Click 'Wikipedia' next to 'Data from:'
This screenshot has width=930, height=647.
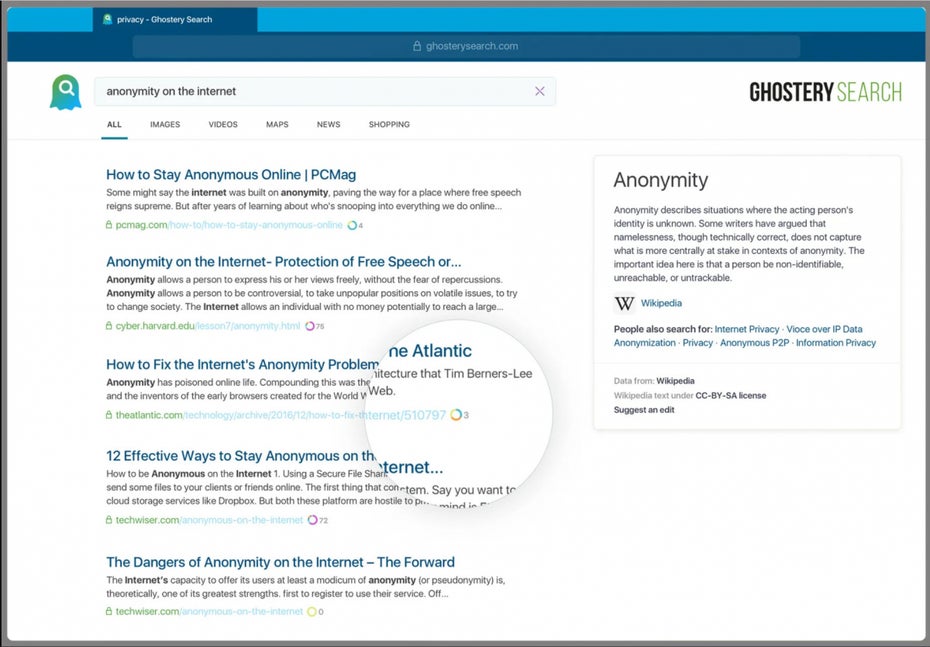pyautogui.click(x=676, y=381)
